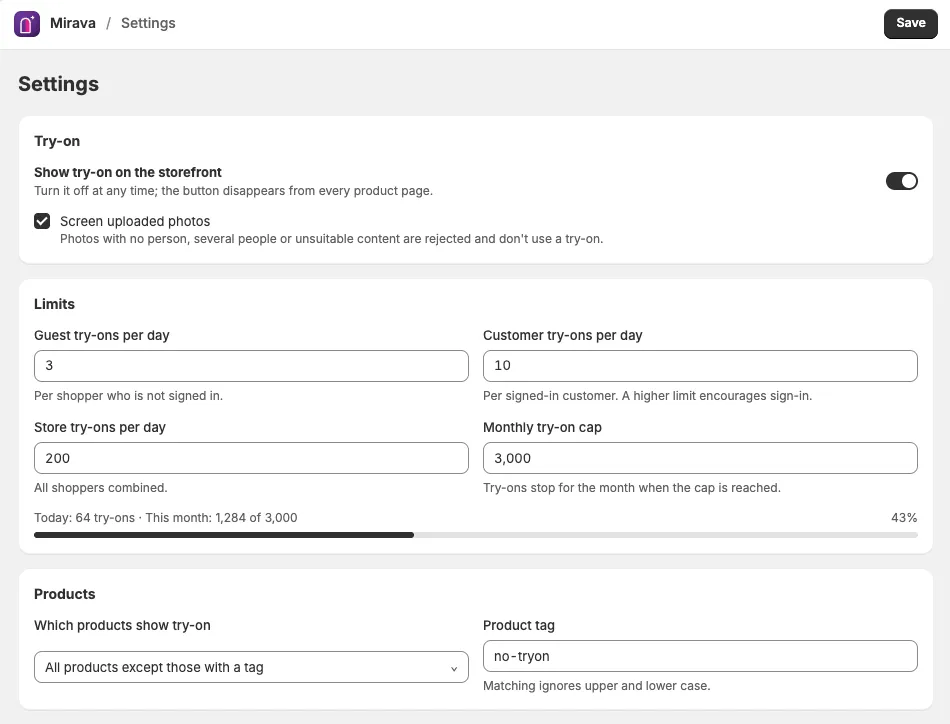Viewport: 950px width, 724px height.
Task: Click the 43% usage percentage
Action: coord(904,518)
